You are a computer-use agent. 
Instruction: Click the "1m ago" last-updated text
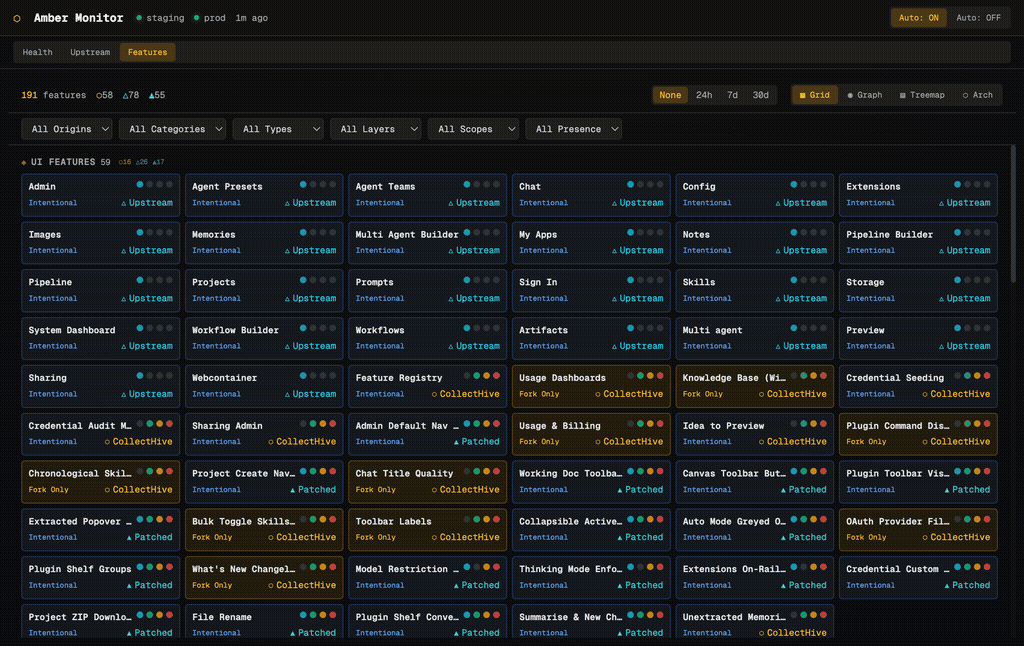(x=251, y=18)
